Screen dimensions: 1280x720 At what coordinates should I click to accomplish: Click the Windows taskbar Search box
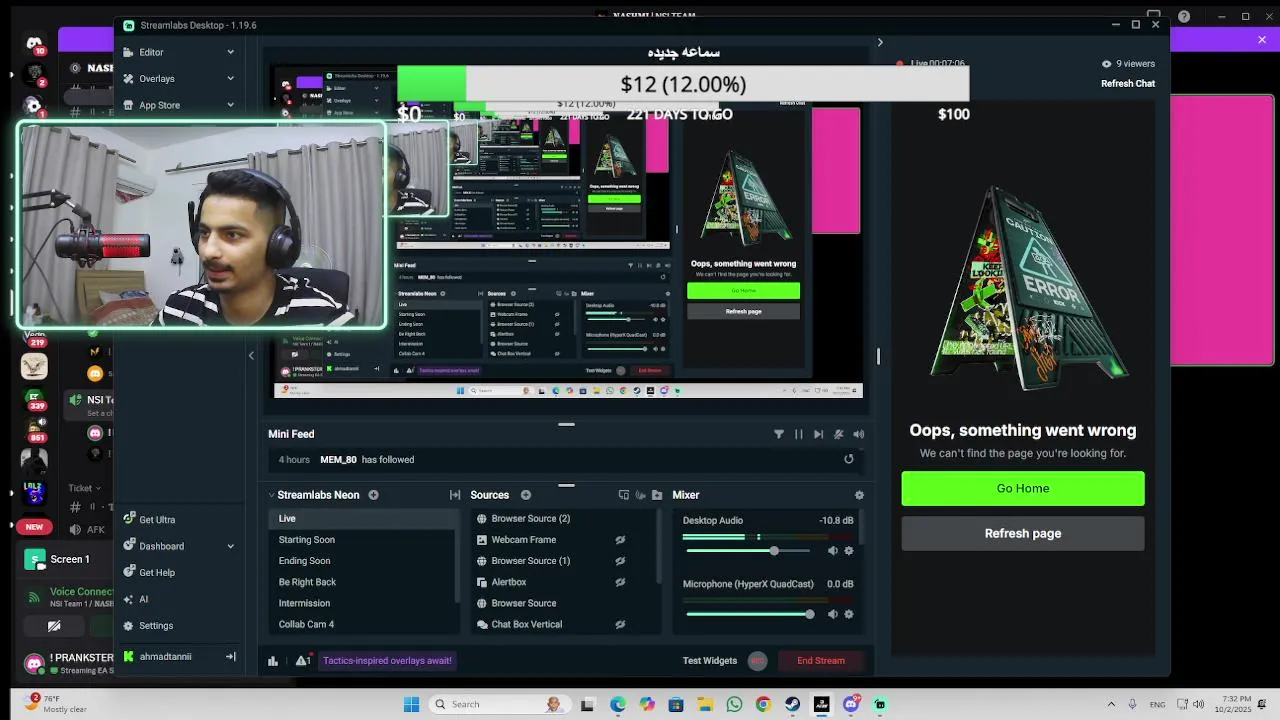[x=499, y=704]
